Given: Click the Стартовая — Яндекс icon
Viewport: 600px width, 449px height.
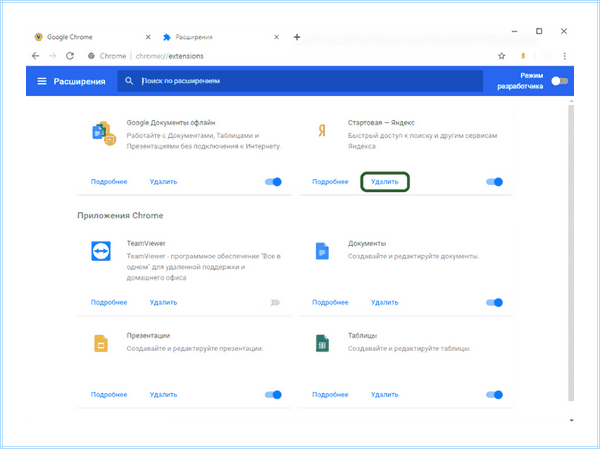Looking at the screenshot, I should [x=322, y=131].
